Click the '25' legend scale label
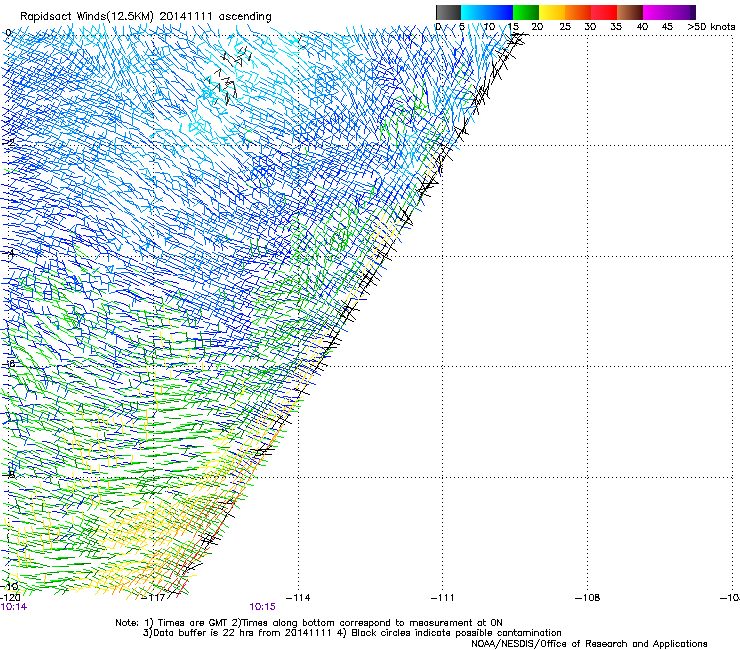This screenshot has height=650, width=740. pos(565,27)
